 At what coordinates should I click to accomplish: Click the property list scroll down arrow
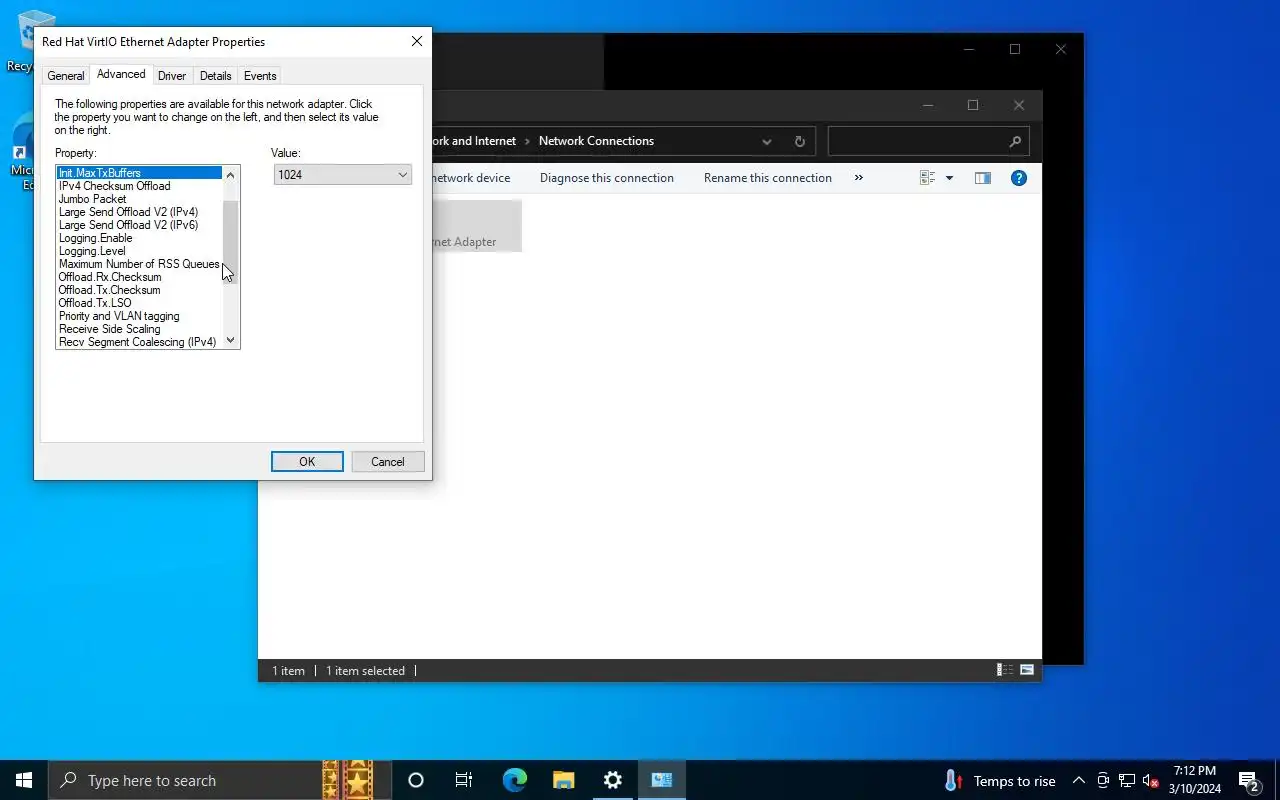[x=231, y=340]
